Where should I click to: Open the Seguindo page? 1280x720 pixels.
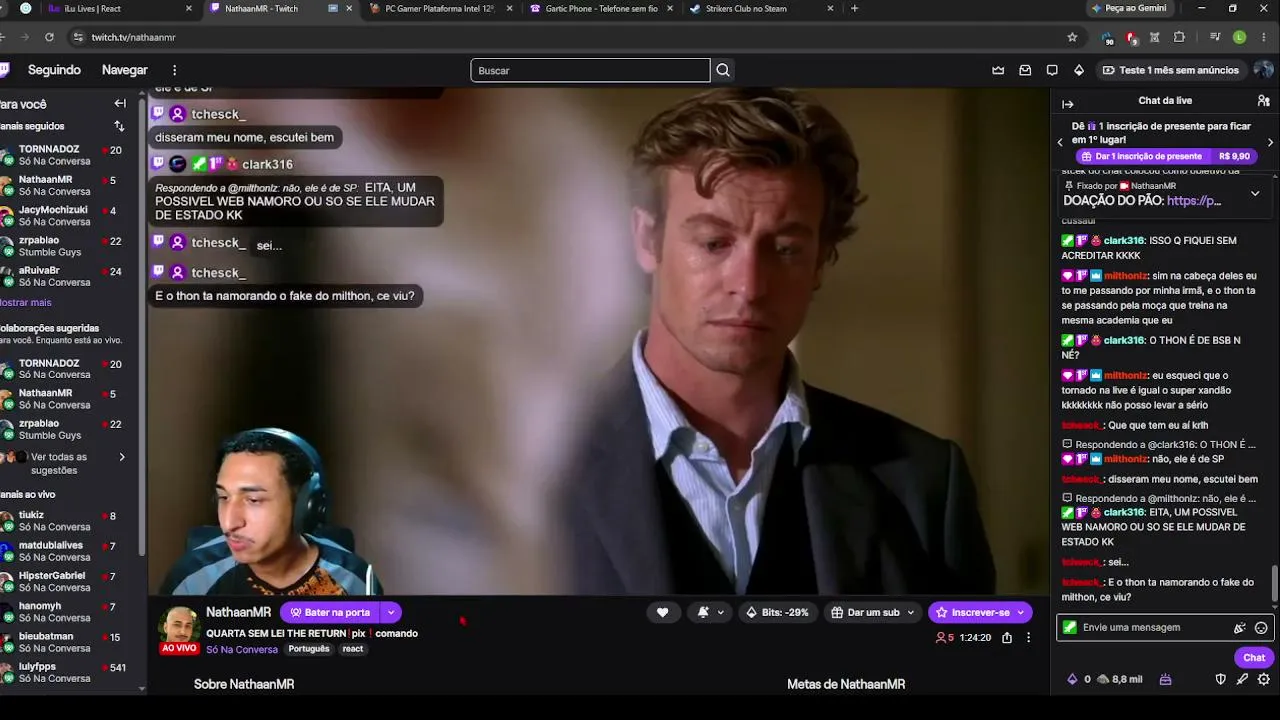coord(54,70)
